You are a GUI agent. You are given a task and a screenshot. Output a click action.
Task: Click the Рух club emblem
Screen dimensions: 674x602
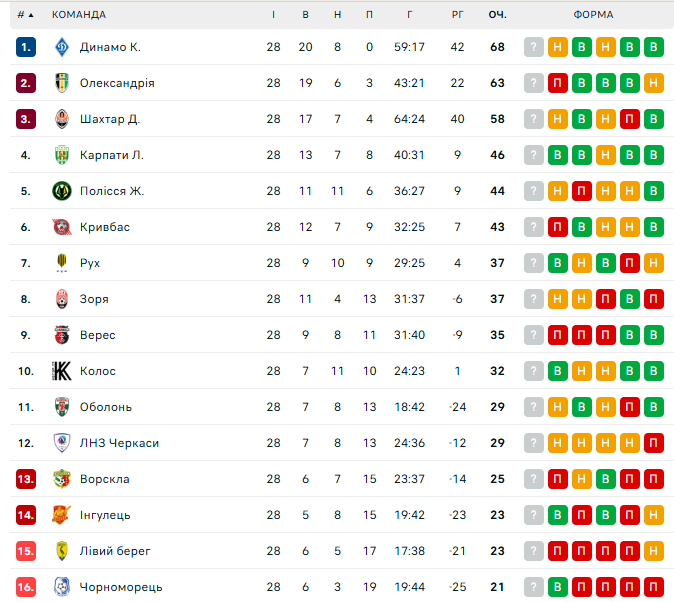tap(62, 263)
